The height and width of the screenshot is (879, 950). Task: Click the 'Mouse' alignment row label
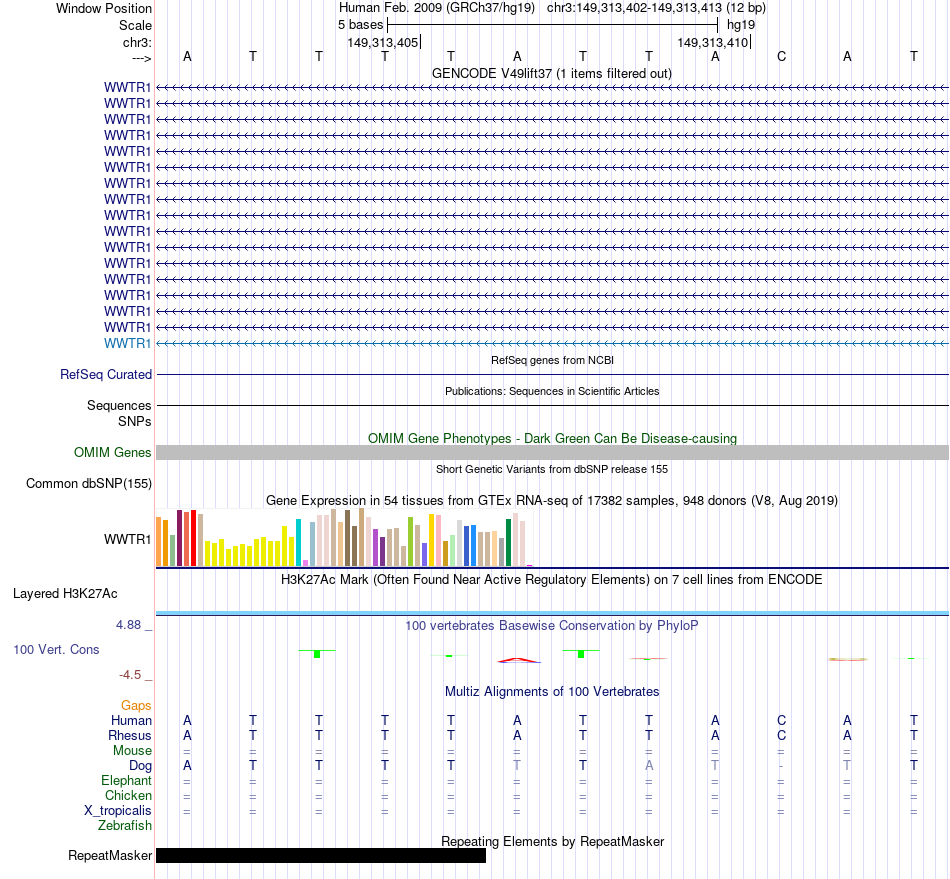(133, 751)
